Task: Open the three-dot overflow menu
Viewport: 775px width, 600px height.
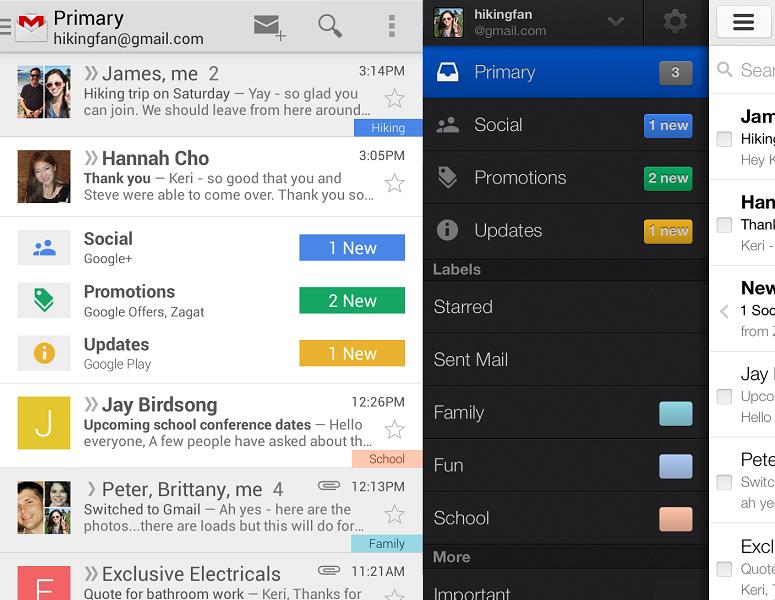Action: tap(391, 26)
